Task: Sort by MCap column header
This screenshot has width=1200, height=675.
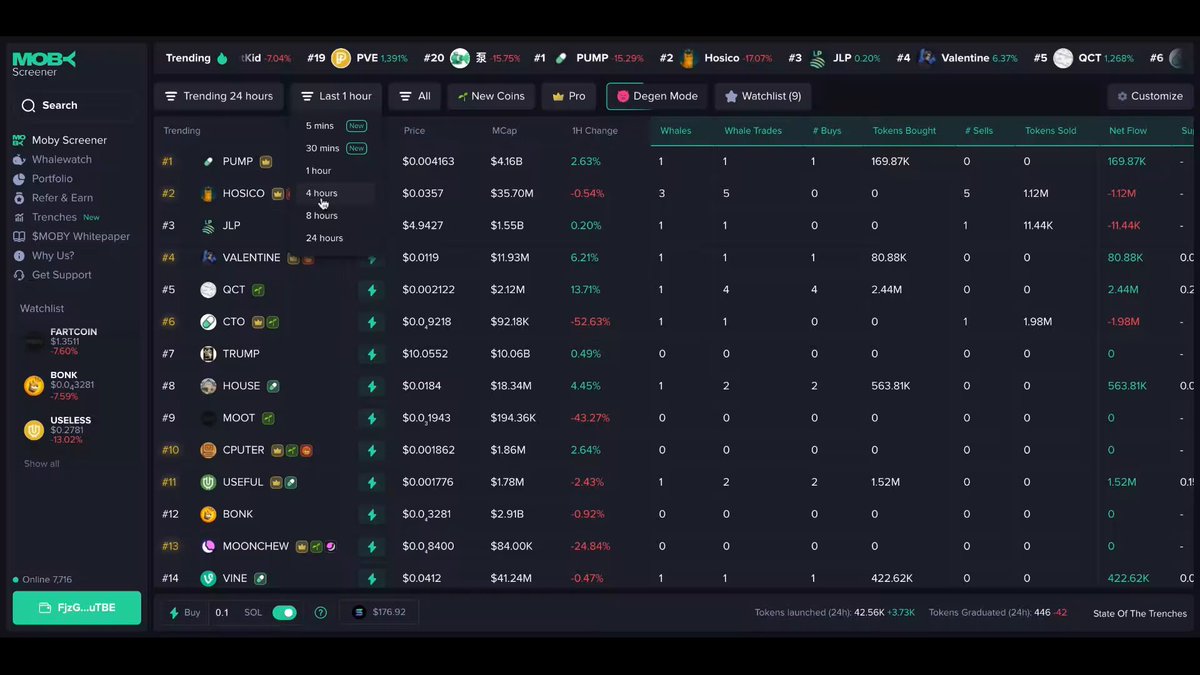Action: (x=504, y=131)
